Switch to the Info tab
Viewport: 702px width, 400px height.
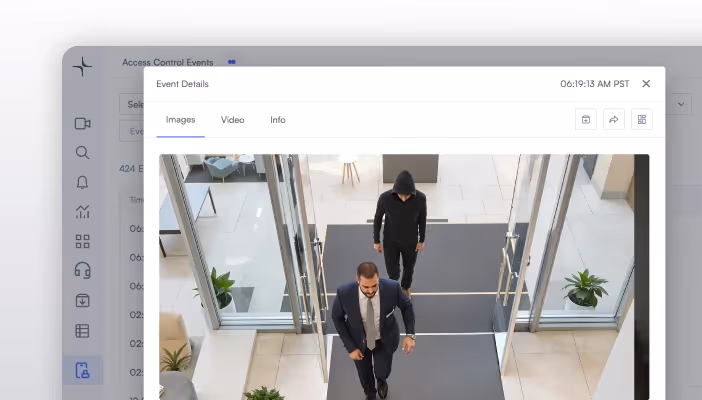pyautogui.click(x=278, y=120)
